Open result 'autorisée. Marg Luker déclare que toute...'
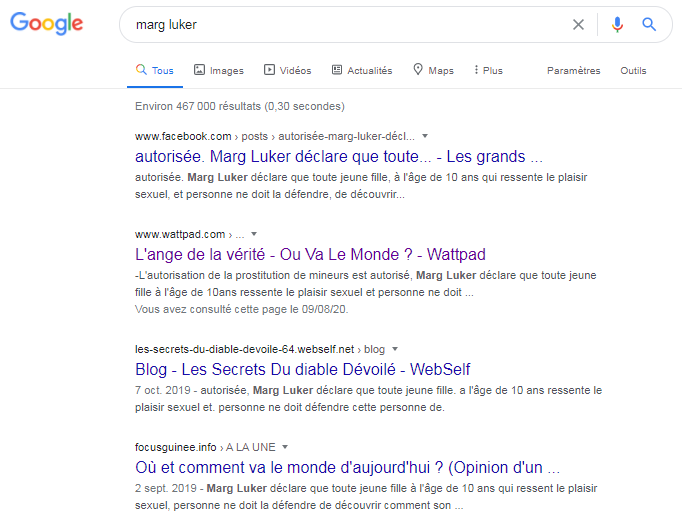Viewport: 682px width, 528px height. click(339, 157)
